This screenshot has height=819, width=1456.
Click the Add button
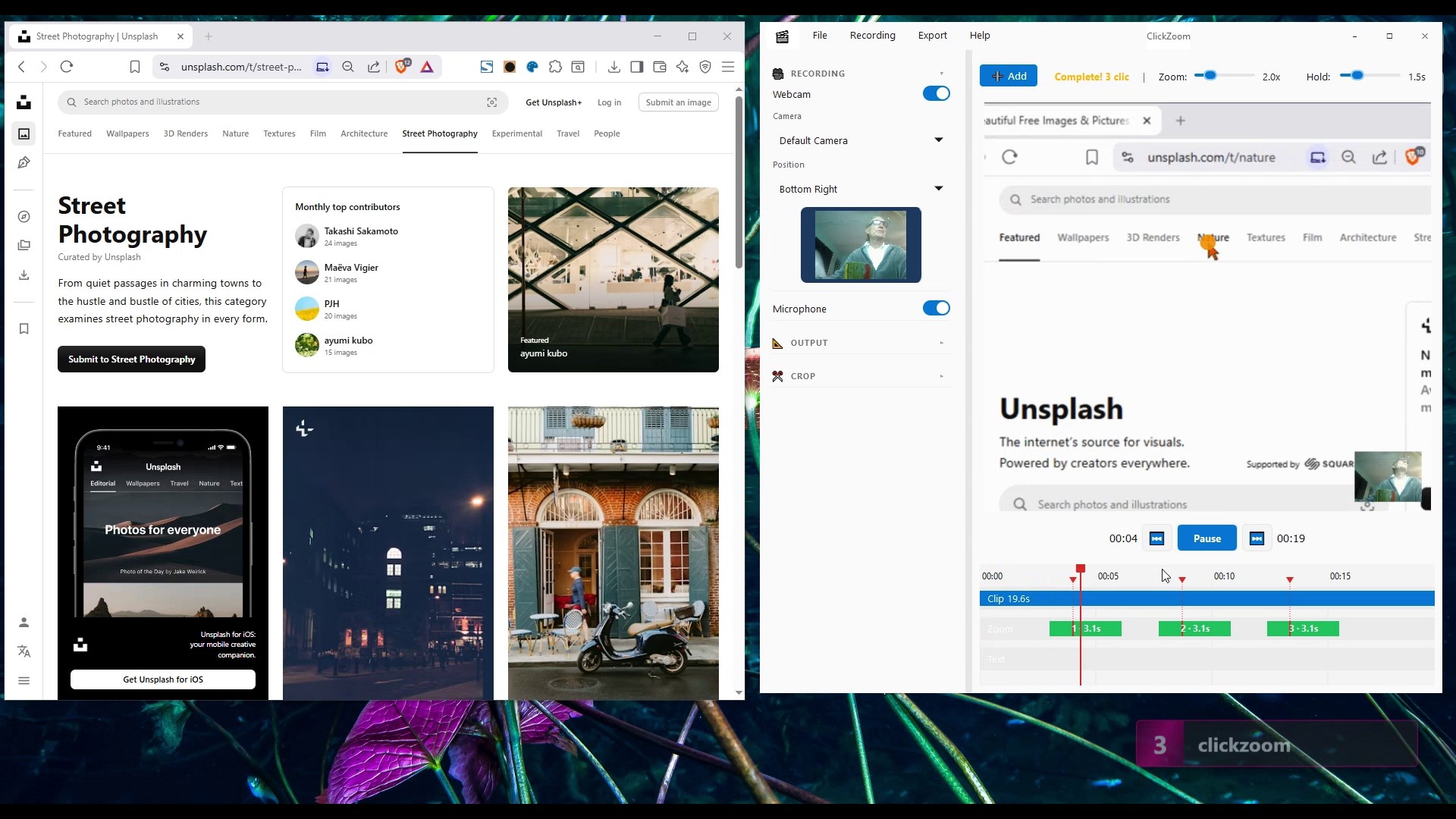pos(1009,76)
